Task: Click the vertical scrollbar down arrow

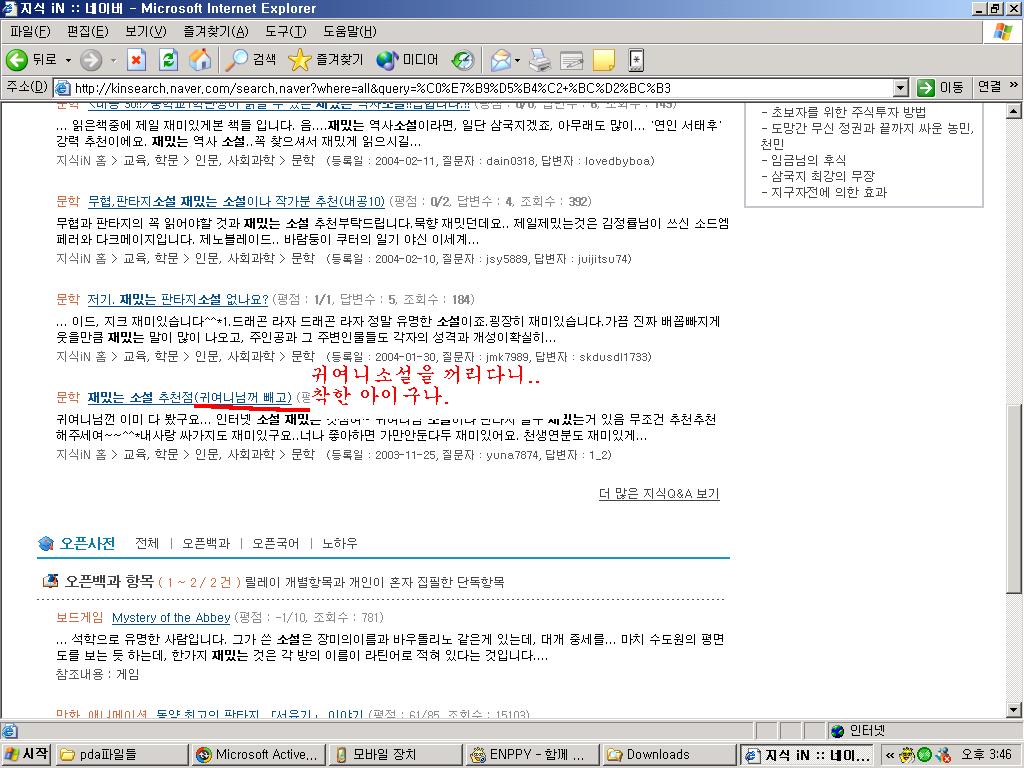Action: tap(1014, 710)
